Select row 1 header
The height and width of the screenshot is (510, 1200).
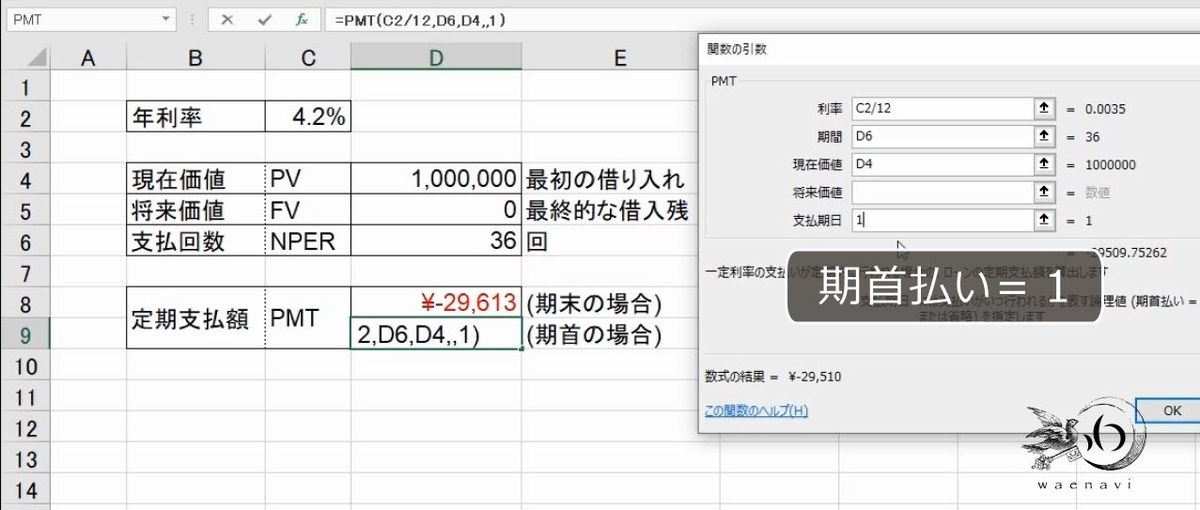pos(25,87)
